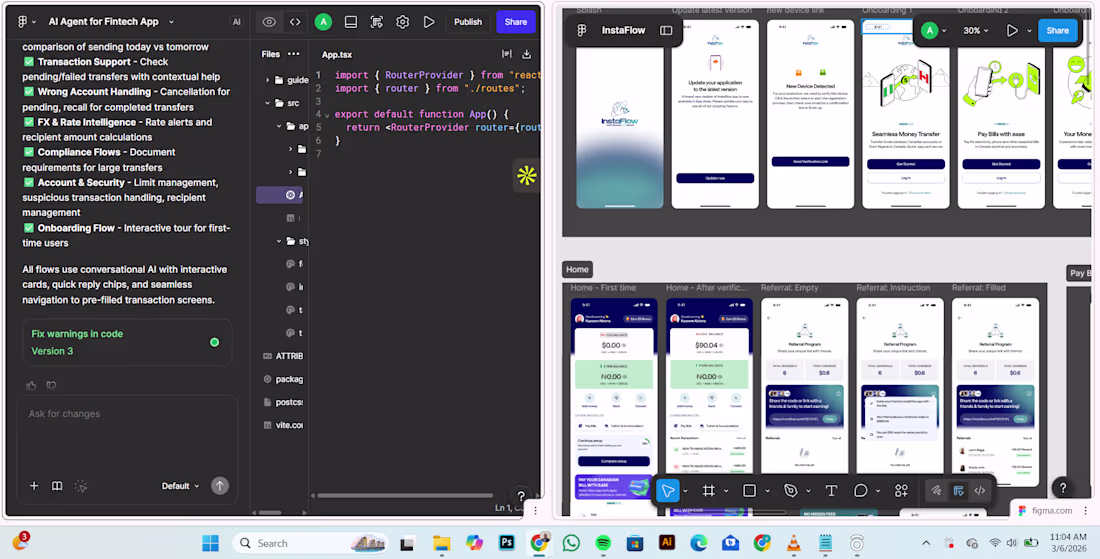Click the Publish button

point(468,22)
